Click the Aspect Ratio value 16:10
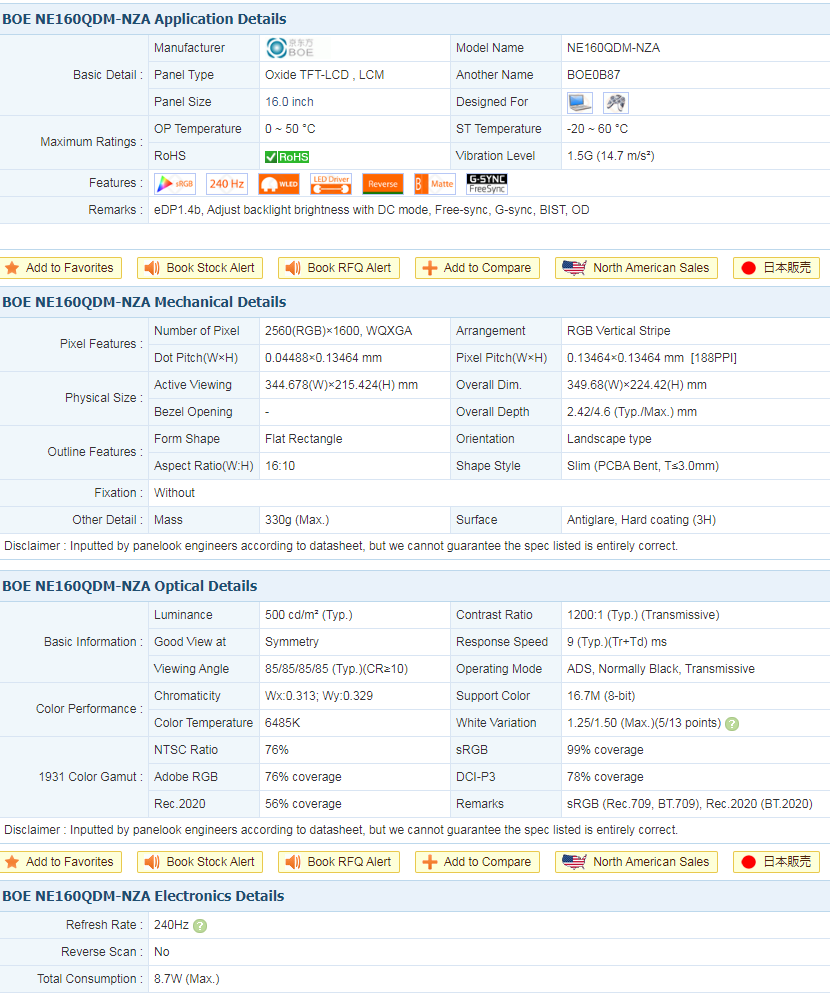Viewport: 830px width, 997px height. tap(280, 466)
